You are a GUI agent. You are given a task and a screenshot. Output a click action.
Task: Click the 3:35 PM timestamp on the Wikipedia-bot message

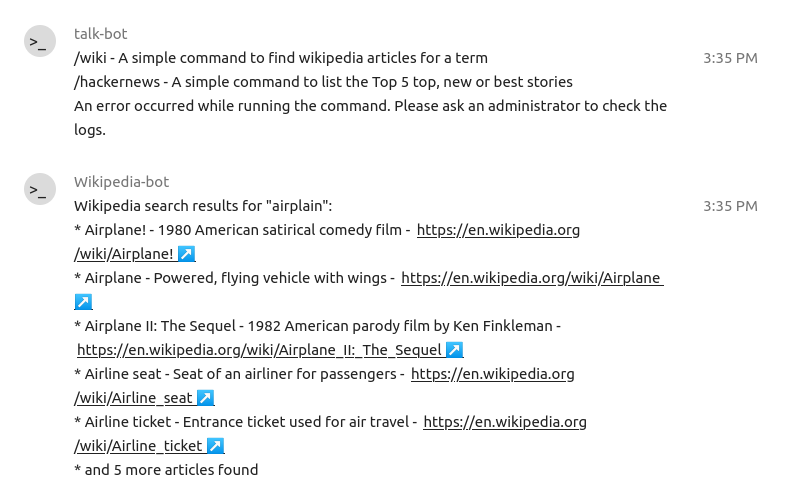tap(730, 206)
